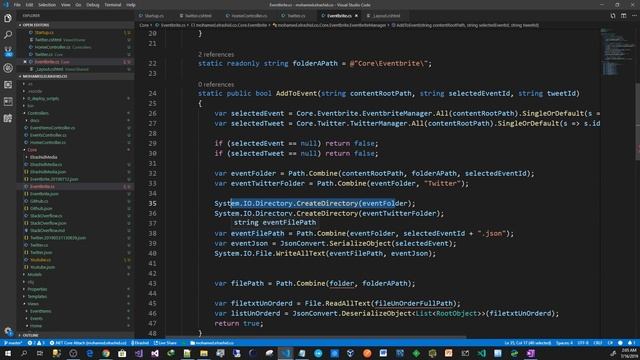Viewport: 640px width, 360px height.
Task: Expand the obj folder
Action: coord(31,282)
